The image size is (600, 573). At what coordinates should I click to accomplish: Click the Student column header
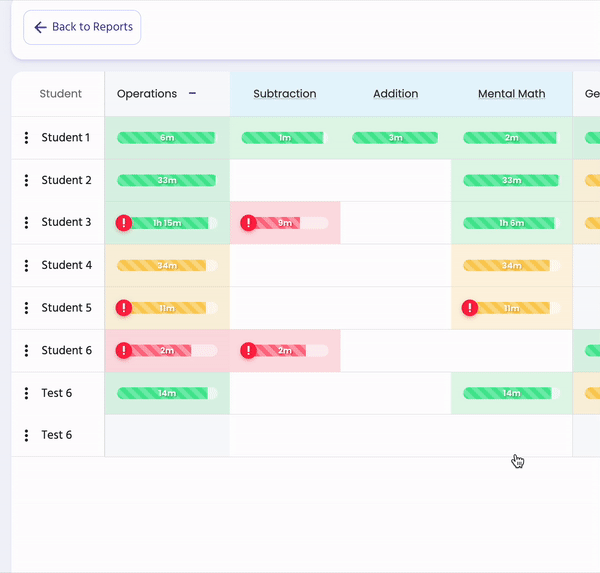[60, 94]
